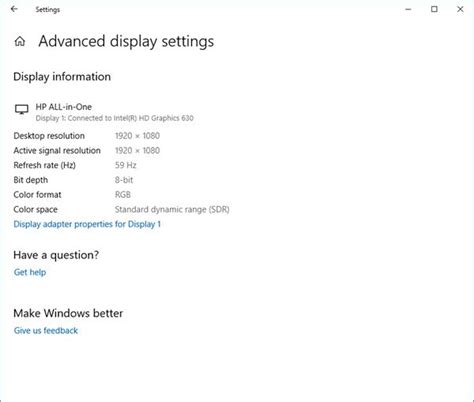Screen dimensions: 474x402
Task: Open the Get help link
Action: (x=30, y=272)
